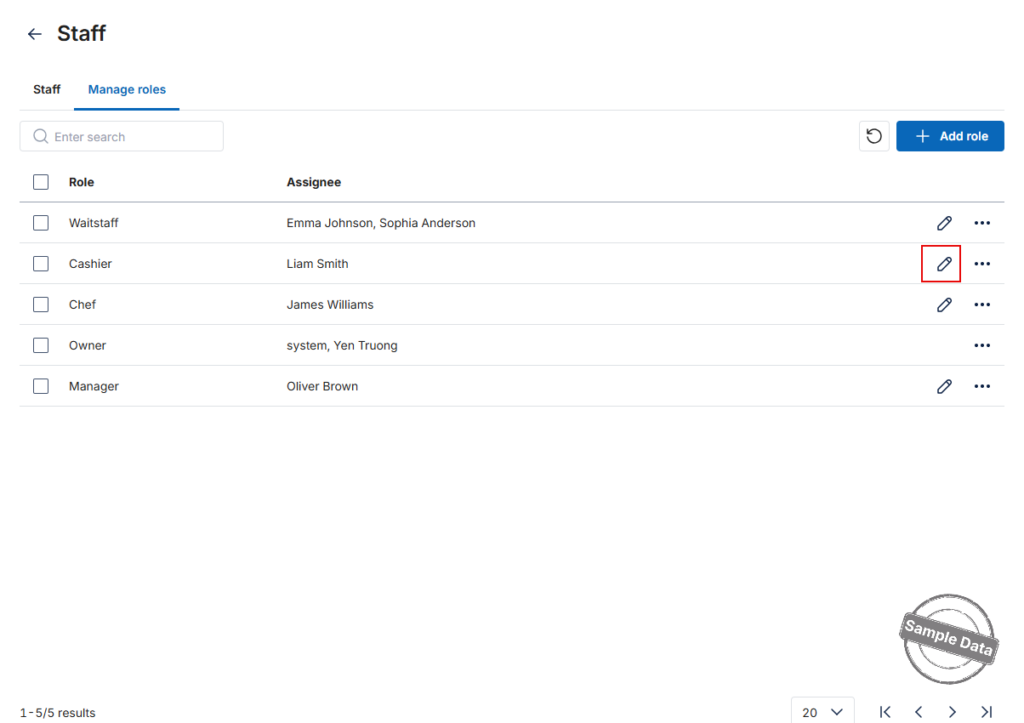Viewport: 1024px width, 723px height.
Task: Click the Add role button
Action: click(x=950, y=136)
